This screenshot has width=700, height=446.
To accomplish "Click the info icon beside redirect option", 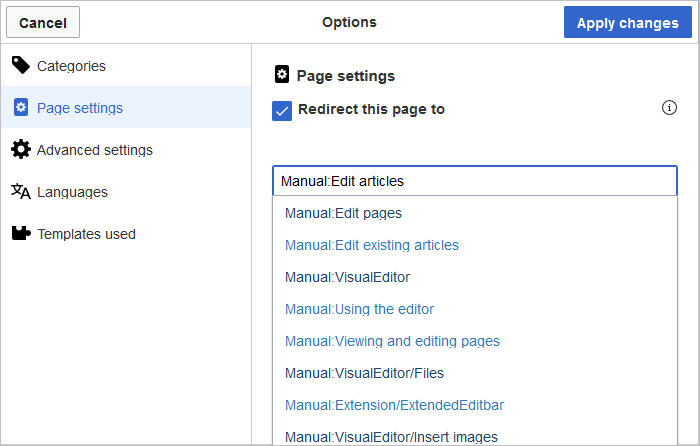I will point(670,108).
